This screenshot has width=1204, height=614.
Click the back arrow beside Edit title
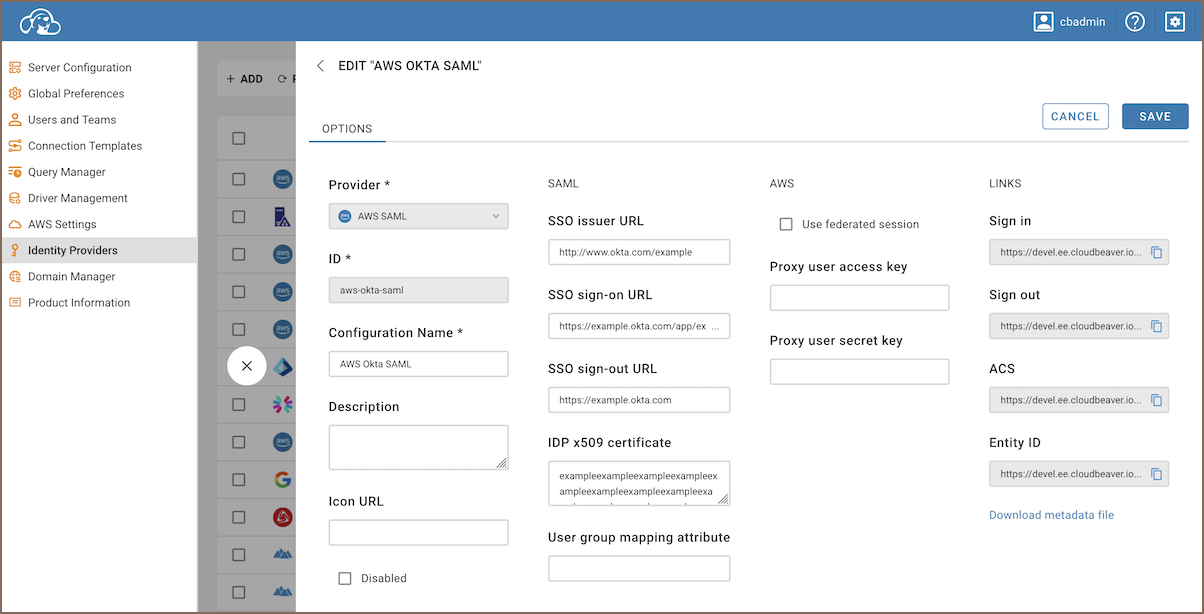point(320,66)
